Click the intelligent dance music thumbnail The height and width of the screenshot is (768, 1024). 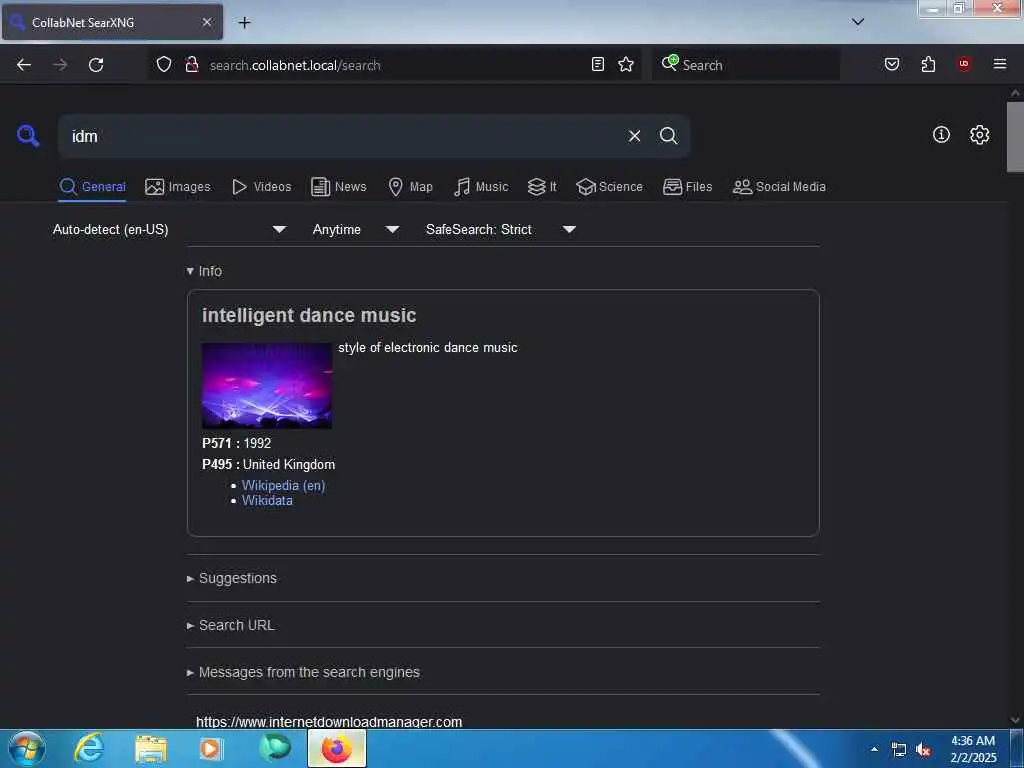266,385
